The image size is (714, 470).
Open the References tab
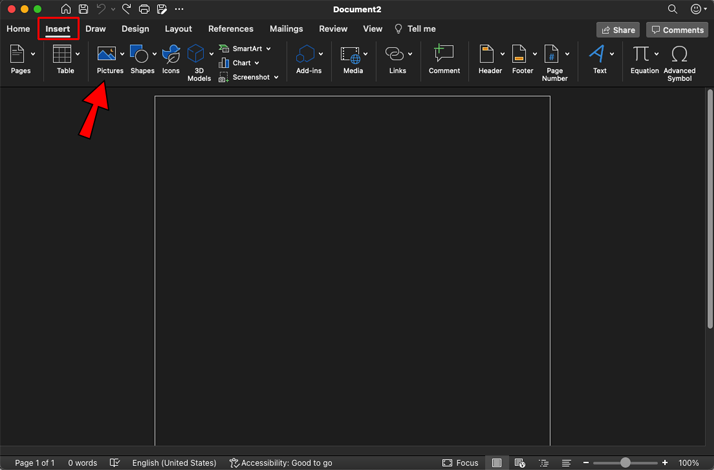coord(230,29)
